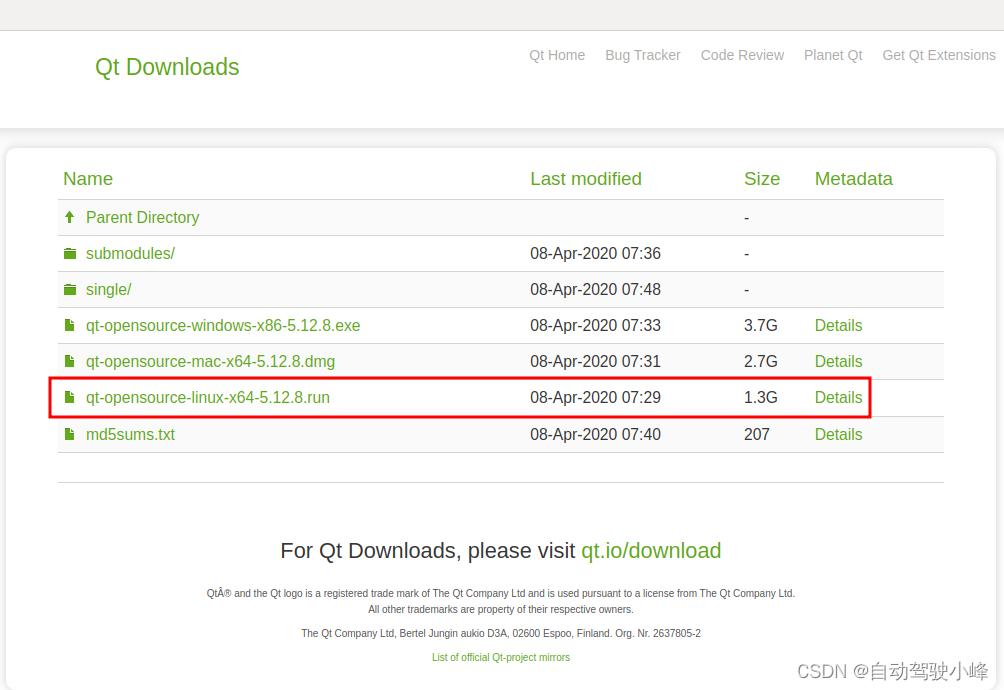Open Planet Qt in the top navigation

[833, 55]
